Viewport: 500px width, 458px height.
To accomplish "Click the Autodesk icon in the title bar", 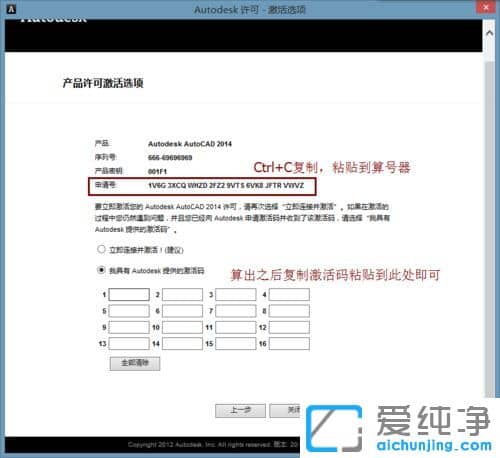I will pos(11,9).
